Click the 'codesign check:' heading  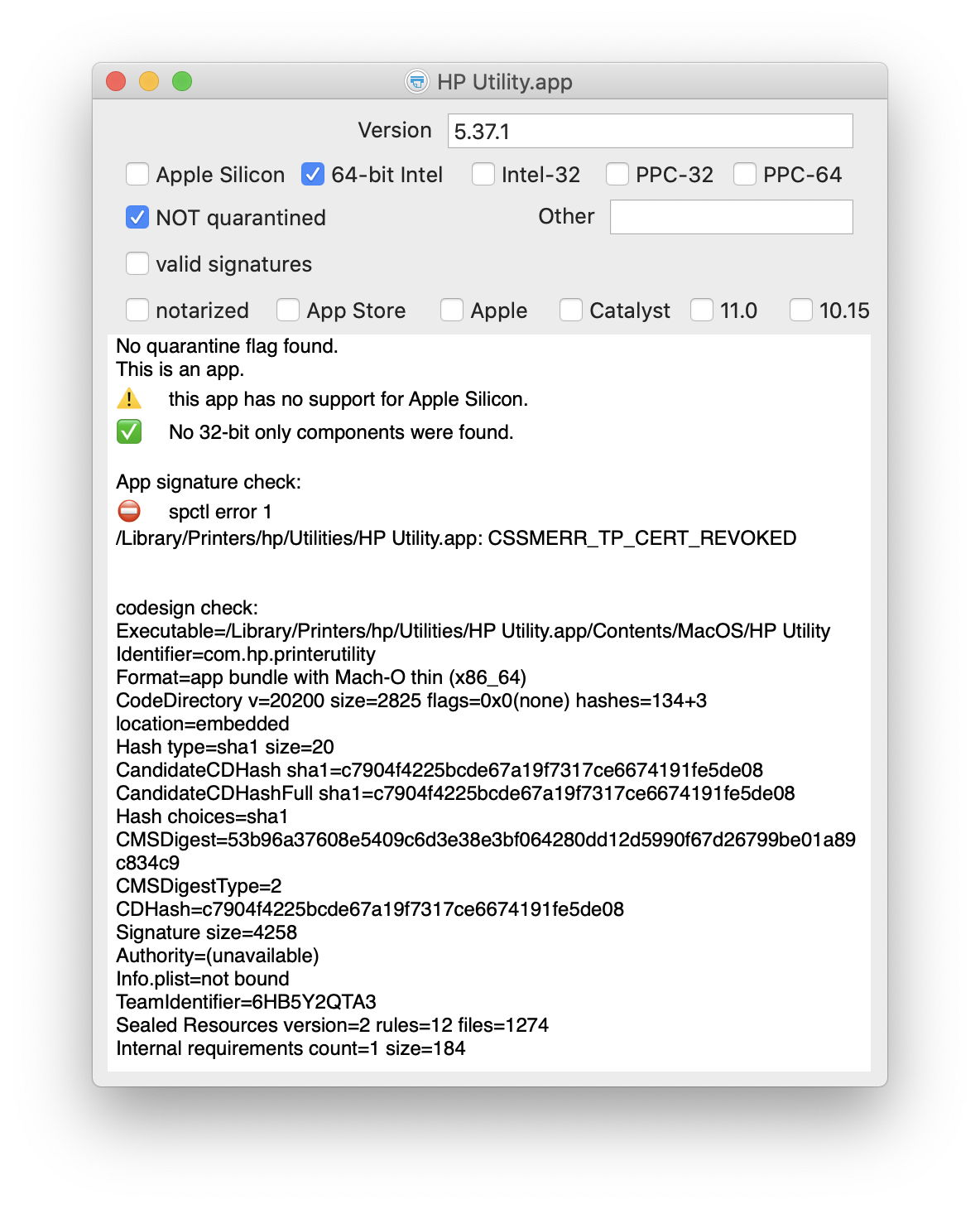[x=187, y=608]
